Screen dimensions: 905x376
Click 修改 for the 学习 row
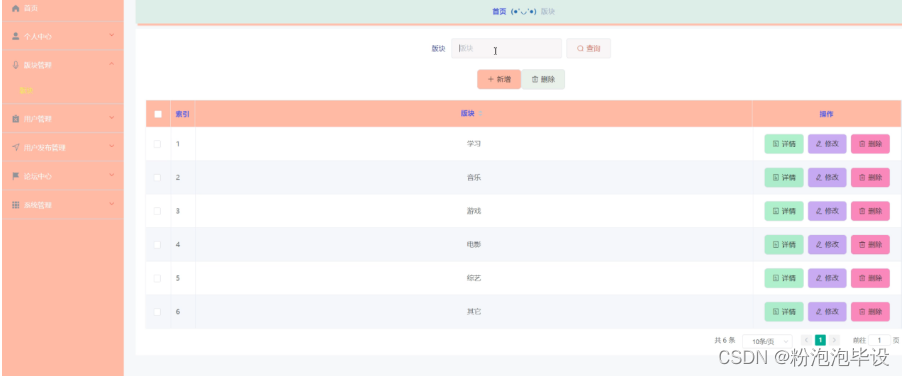coord(827,144)
